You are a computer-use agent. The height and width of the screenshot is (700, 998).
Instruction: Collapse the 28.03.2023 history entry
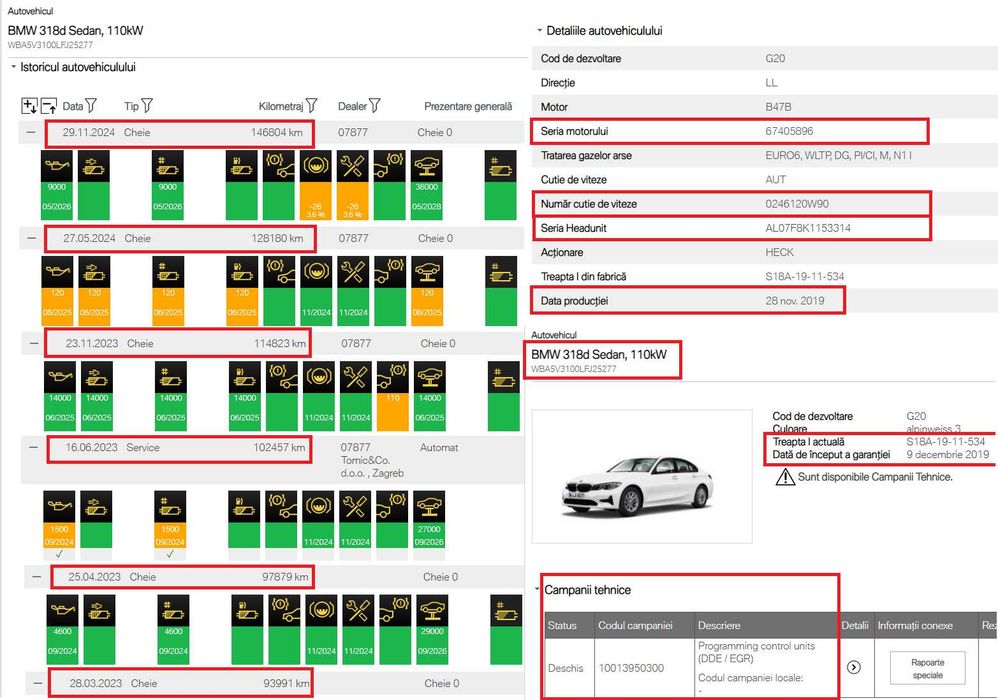pyautogui.click(x=38, y=683)
